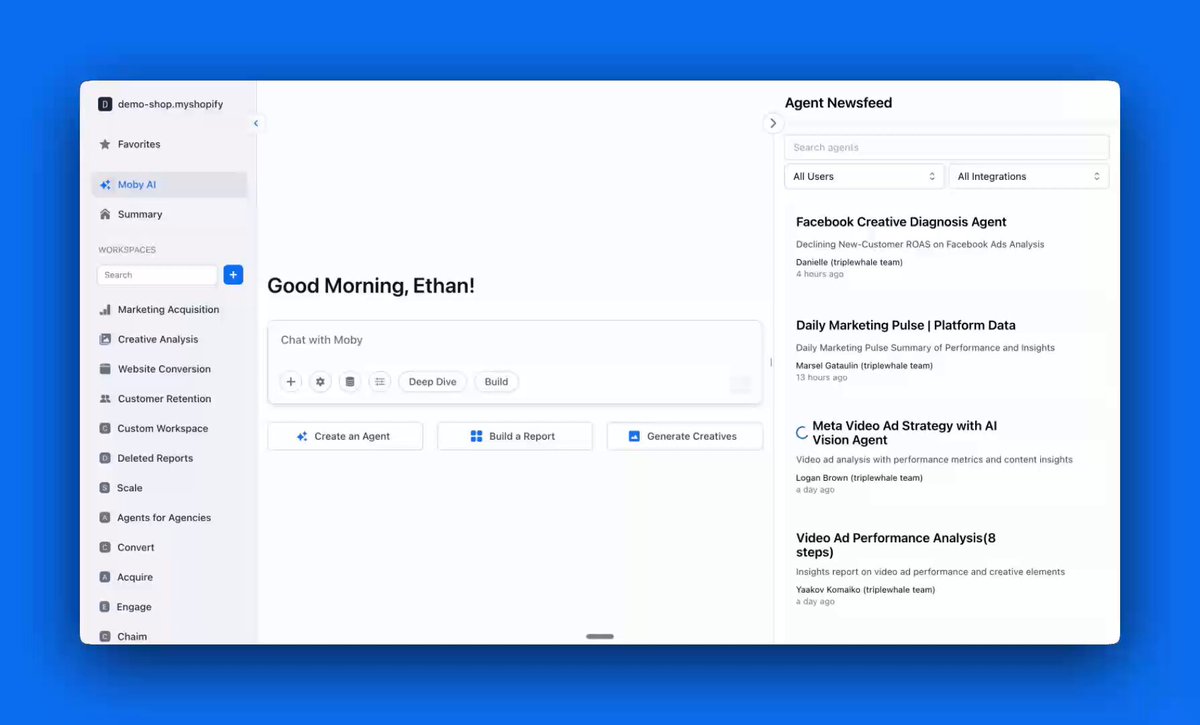Click the Marketing Acquisition bar chart icon
The width and height of the screenshot is (1200, 725).
[105, 310]
